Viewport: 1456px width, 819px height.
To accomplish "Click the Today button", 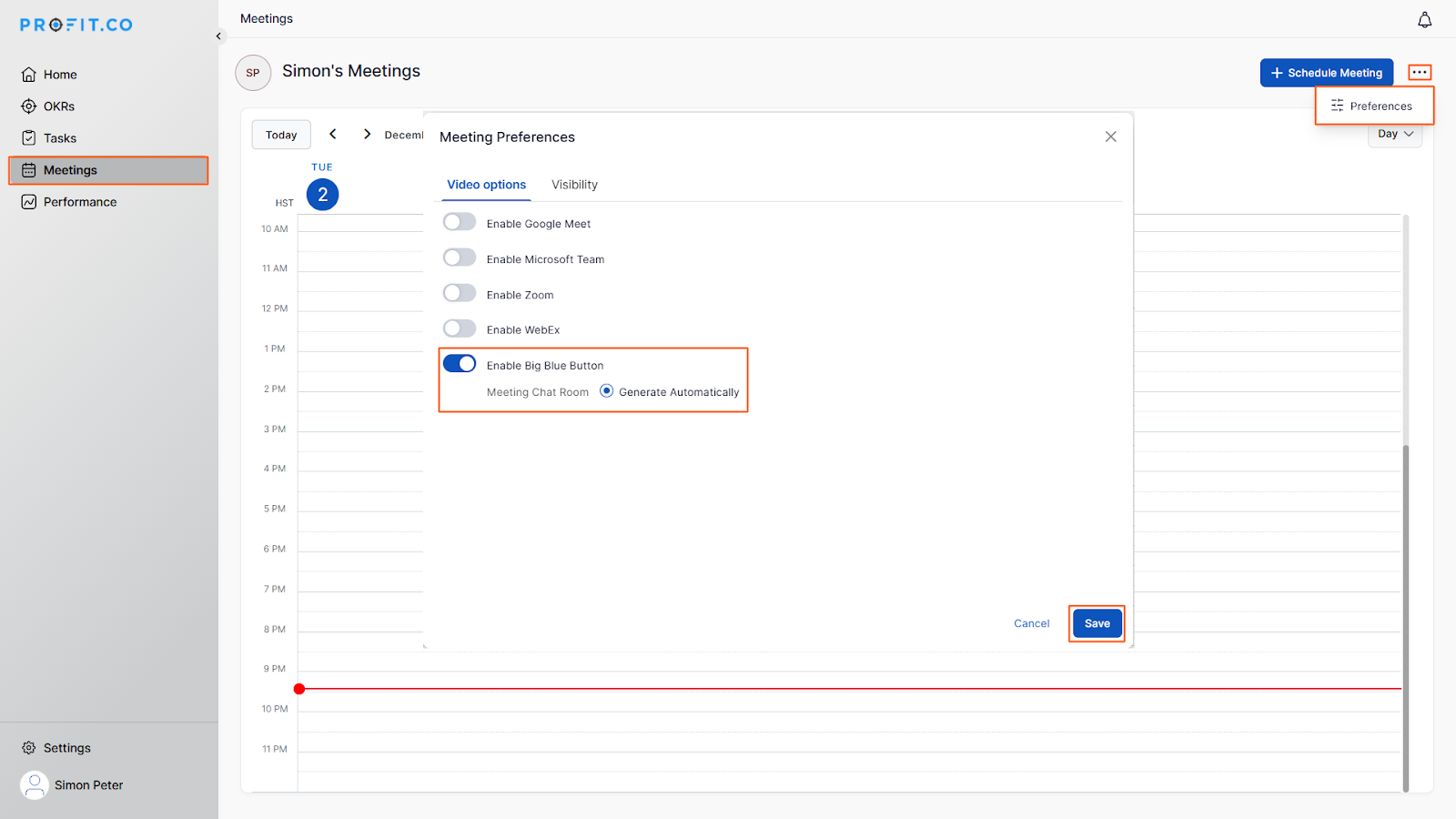I will (281, 135).
